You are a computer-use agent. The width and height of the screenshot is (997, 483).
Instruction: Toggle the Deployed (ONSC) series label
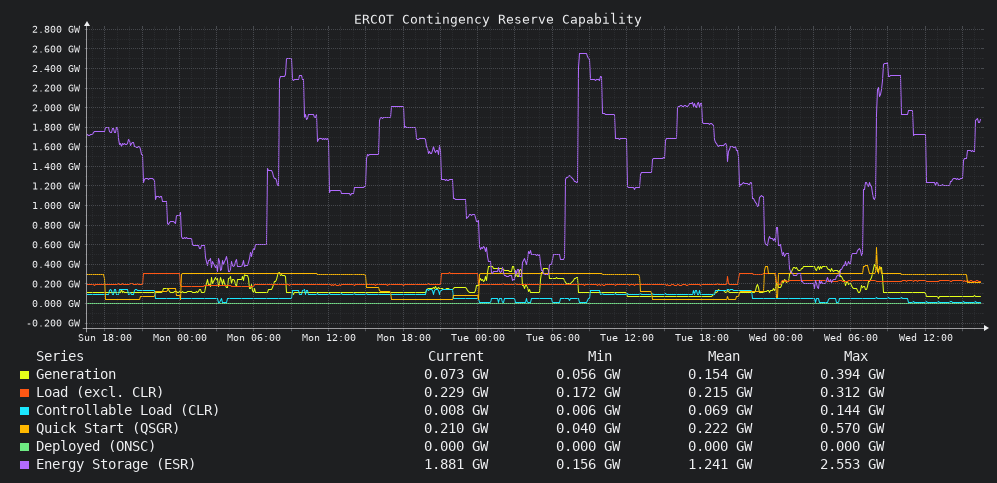[x=96, y=446]
